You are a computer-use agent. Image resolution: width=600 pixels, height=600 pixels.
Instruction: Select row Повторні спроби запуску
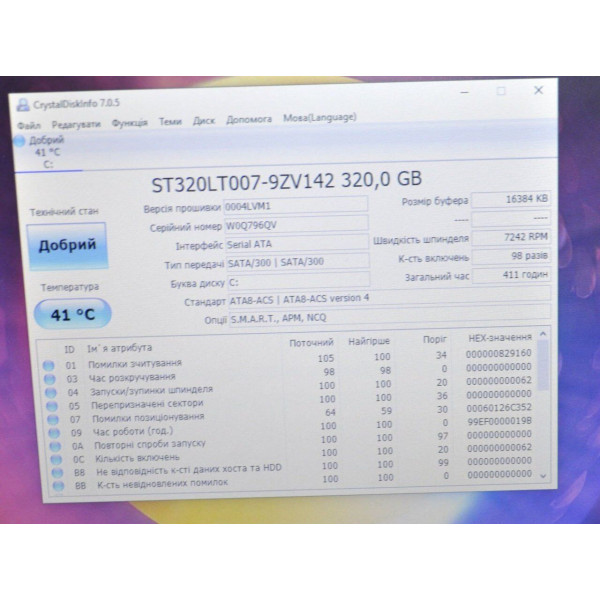292,441
